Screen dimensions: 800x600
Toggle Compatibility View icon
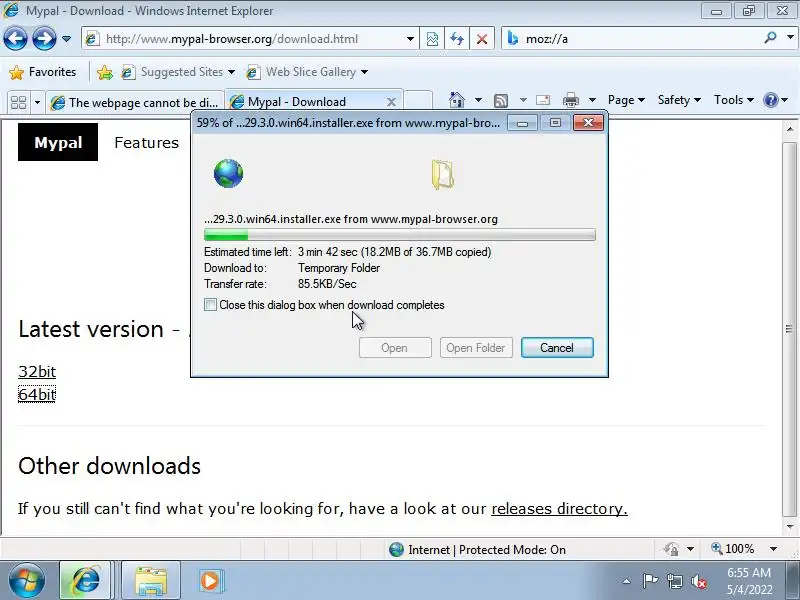click(432, 39)
